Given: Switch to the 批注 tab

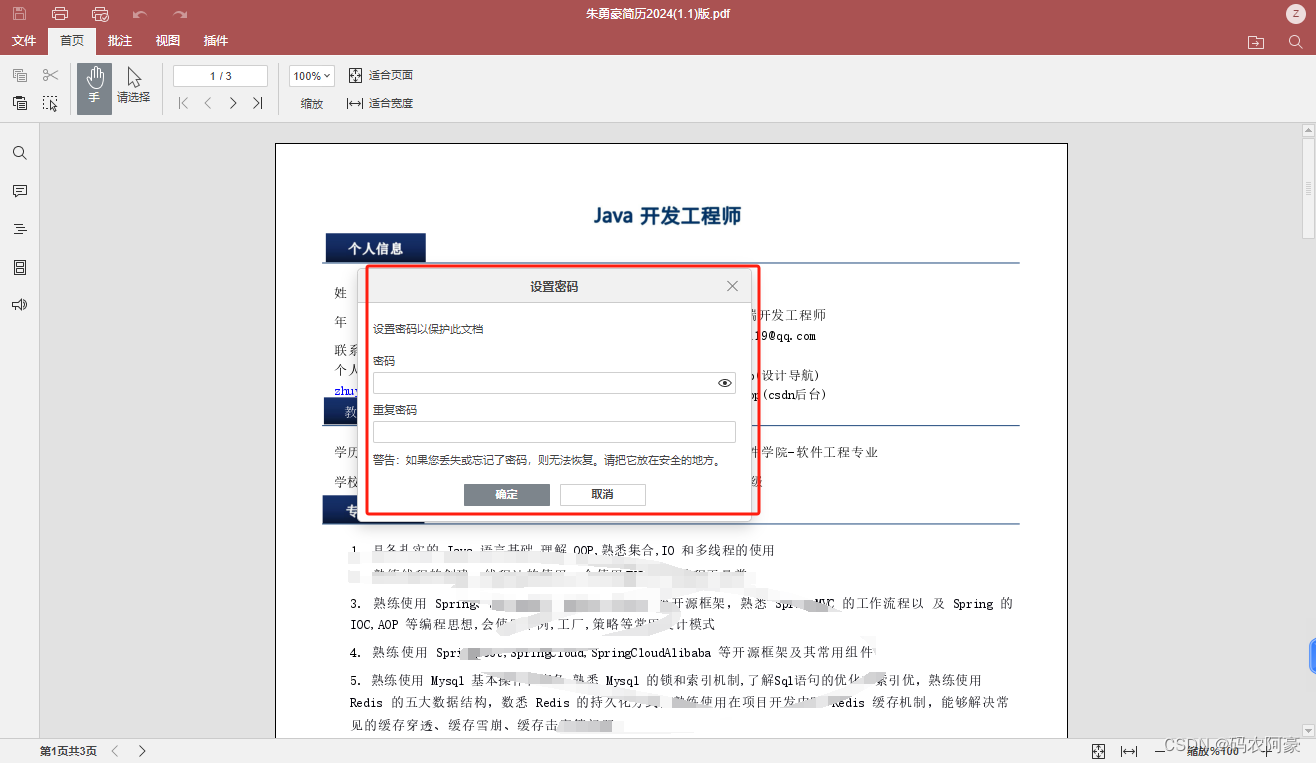Looking at the screenshot, I should (x=120, y=41).
